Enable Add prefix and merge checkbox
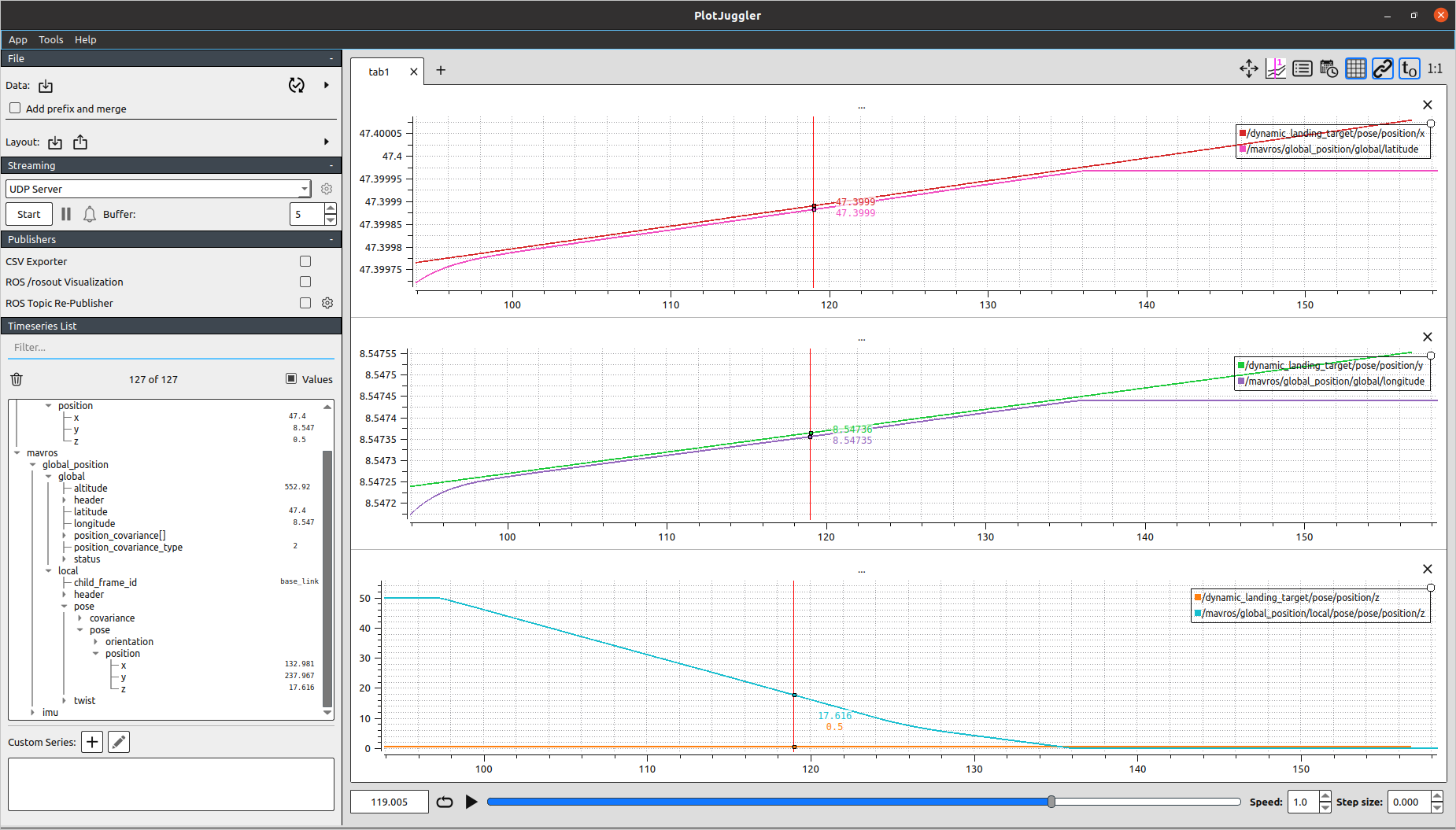This screenshot has height=830, width=1456. (15, 109)
